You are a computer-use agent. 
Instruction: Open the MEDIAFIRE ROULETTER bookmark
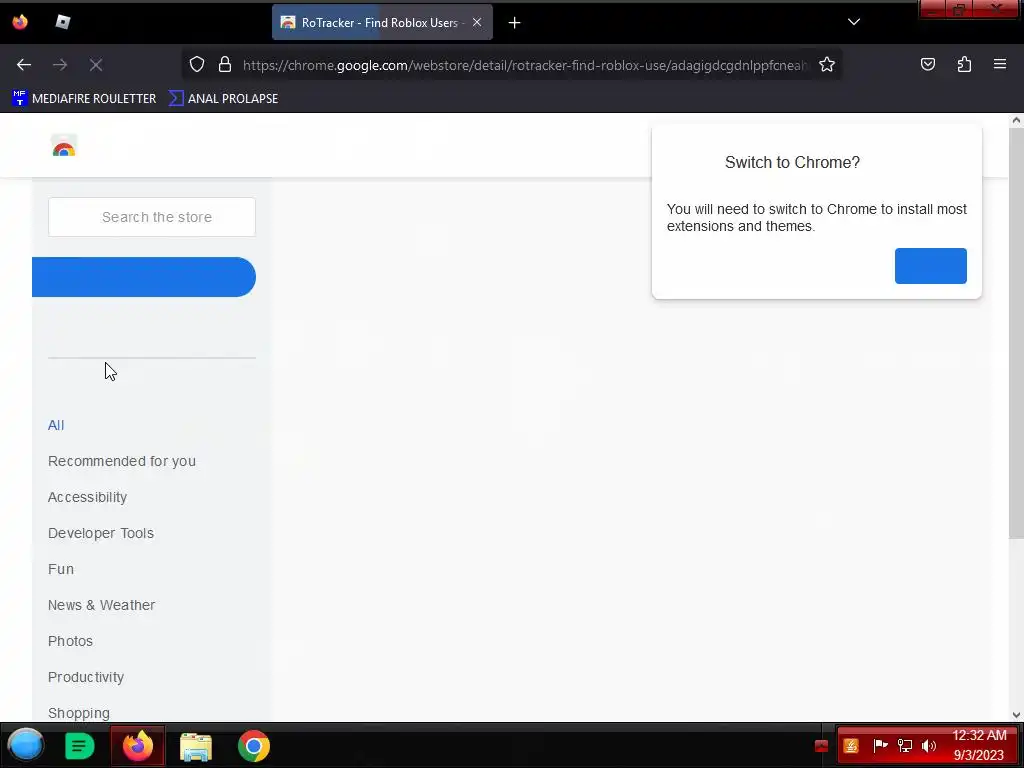[84, 99]
